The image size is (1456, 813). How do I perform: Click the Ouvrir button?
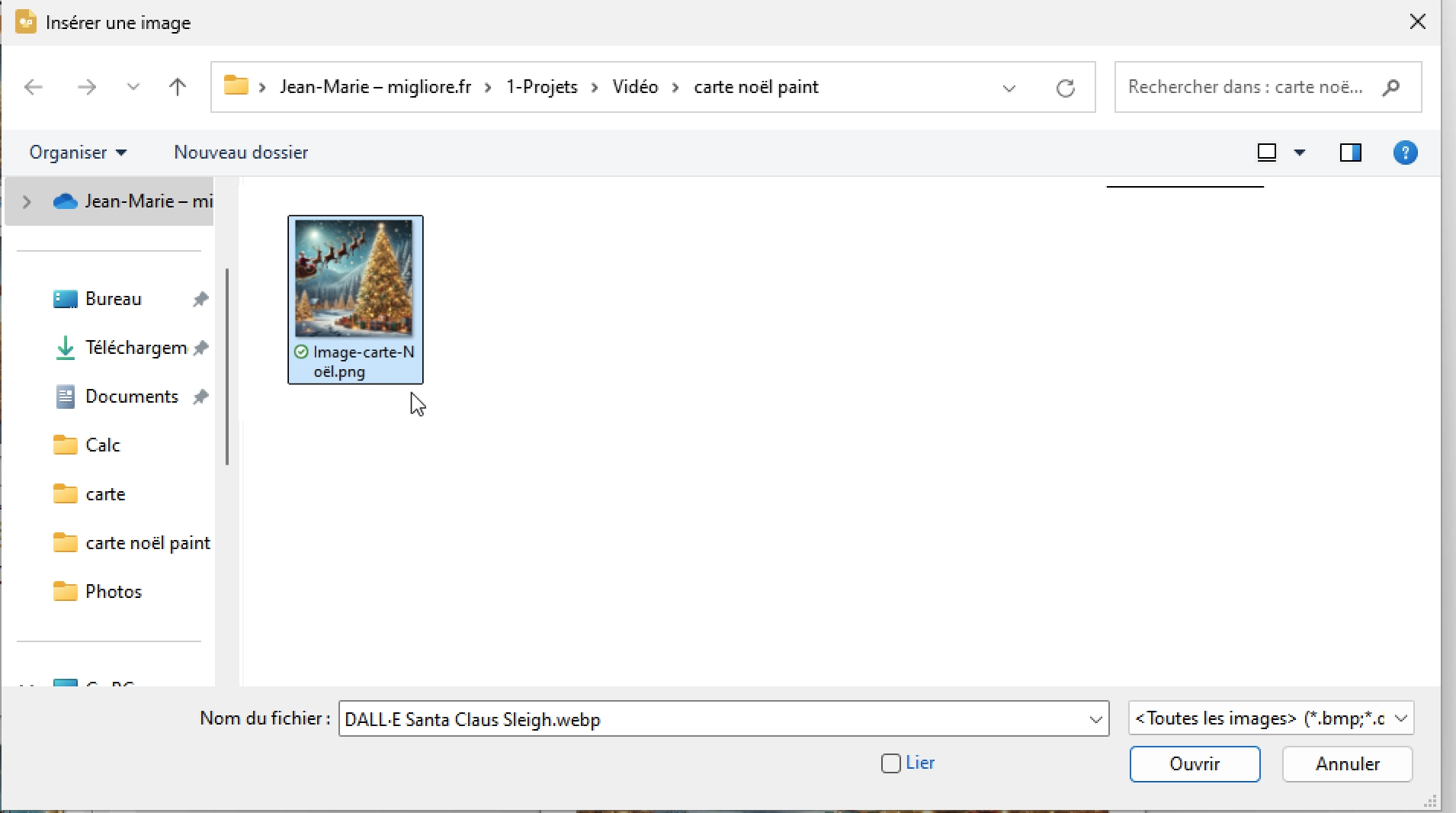tap(1195, 764)
